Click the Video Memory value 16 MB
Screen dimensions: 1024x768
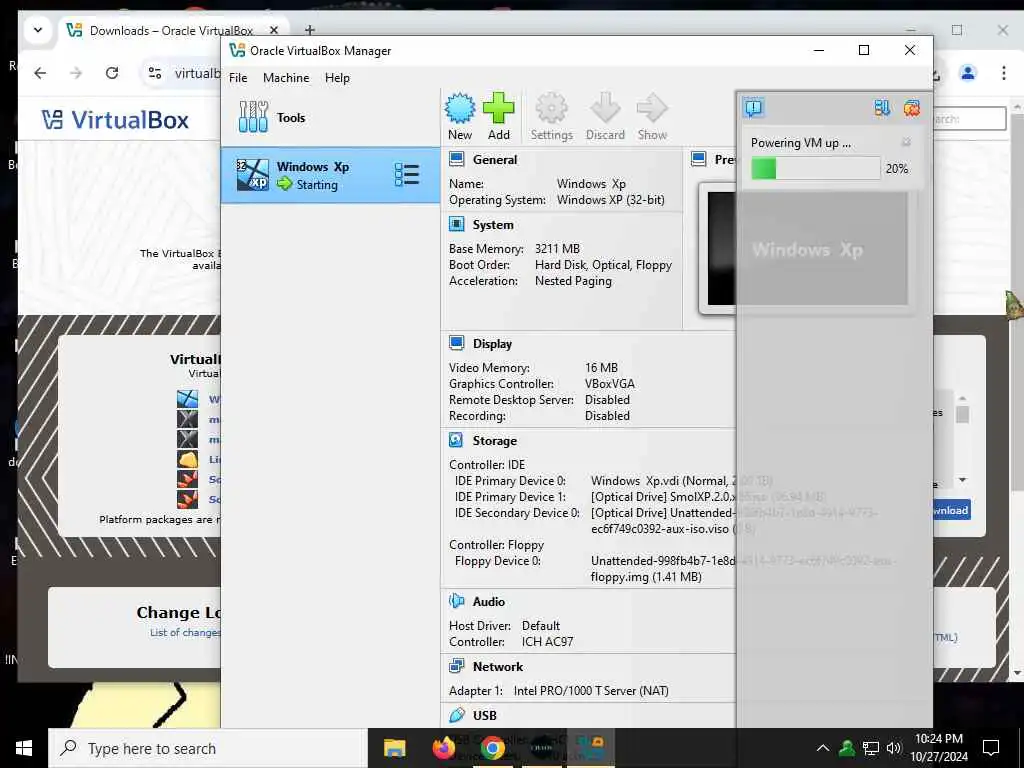coord(601,368)
